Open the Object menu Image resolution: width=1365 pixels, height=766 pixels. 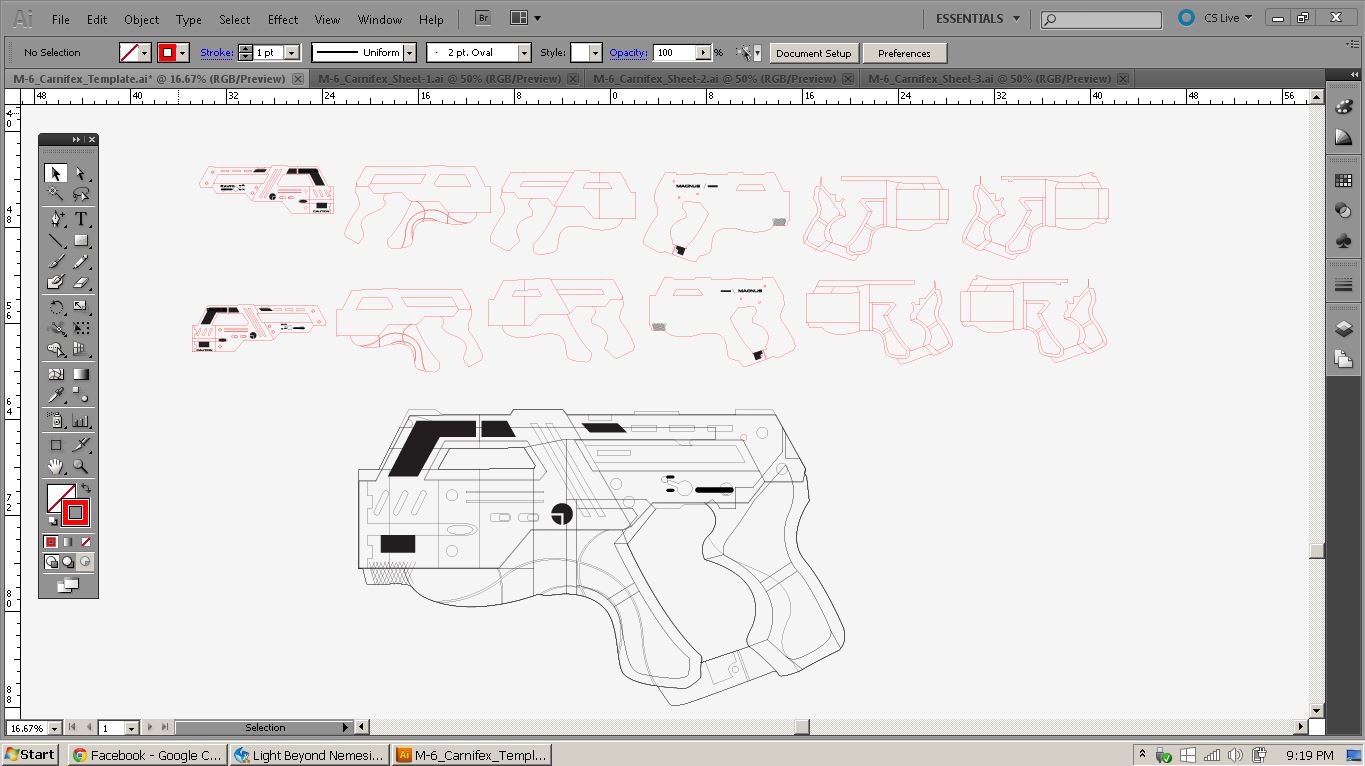pyautogui.click(x=141, y=19)
